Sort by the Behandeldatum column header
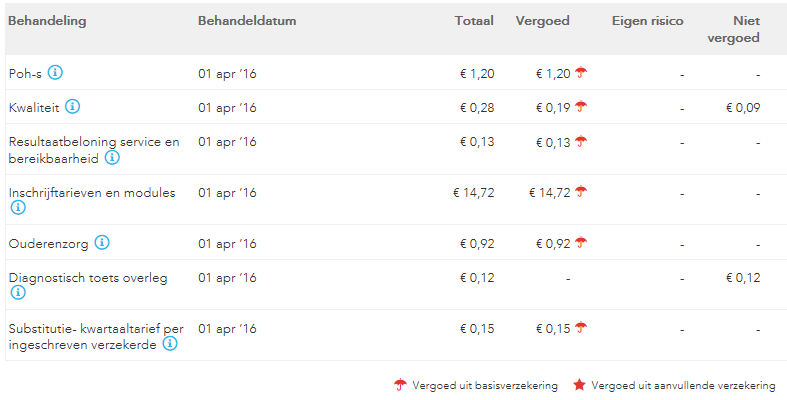The width and height of the screenshot is (787, 400). point(247,20)
